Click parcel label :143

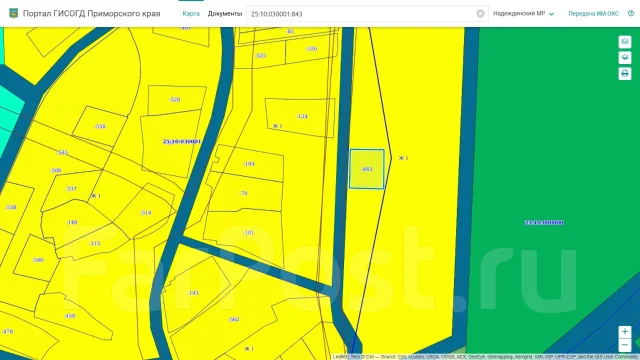[193, 293]
